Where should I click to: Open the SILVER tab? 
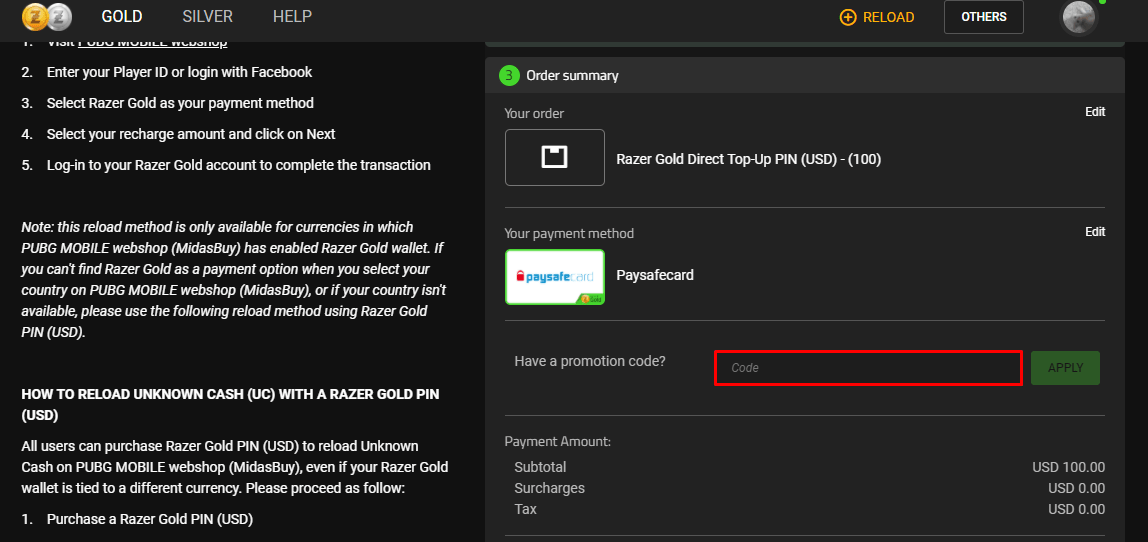[x=207, y=16]
